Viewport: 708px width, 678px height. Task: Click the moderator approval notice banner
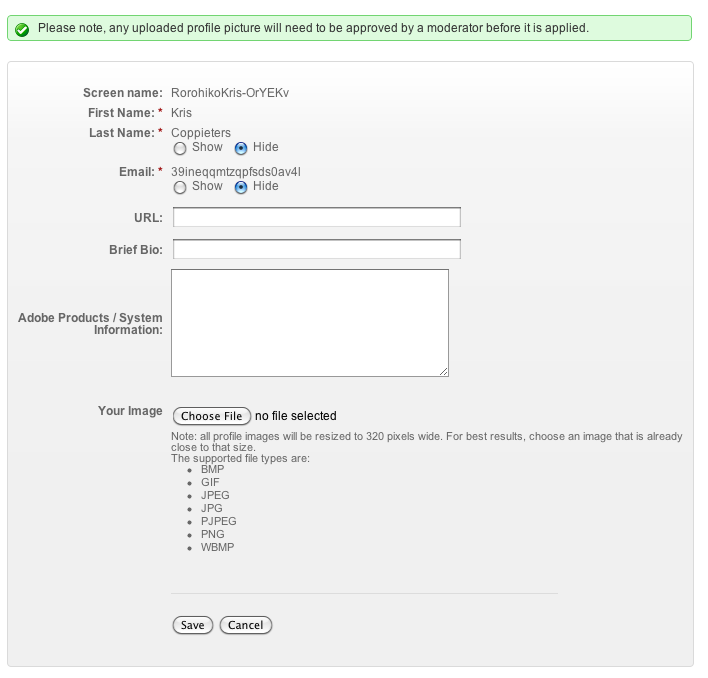[349, 28]
